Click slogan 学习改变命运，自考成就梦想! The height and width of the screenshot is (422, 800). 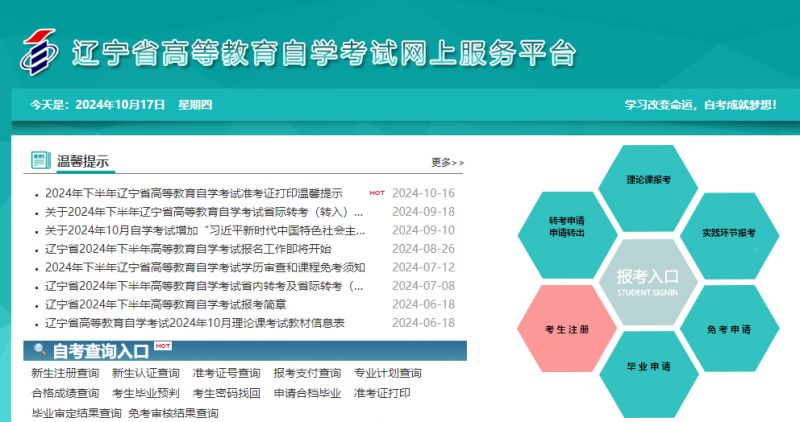701,105
